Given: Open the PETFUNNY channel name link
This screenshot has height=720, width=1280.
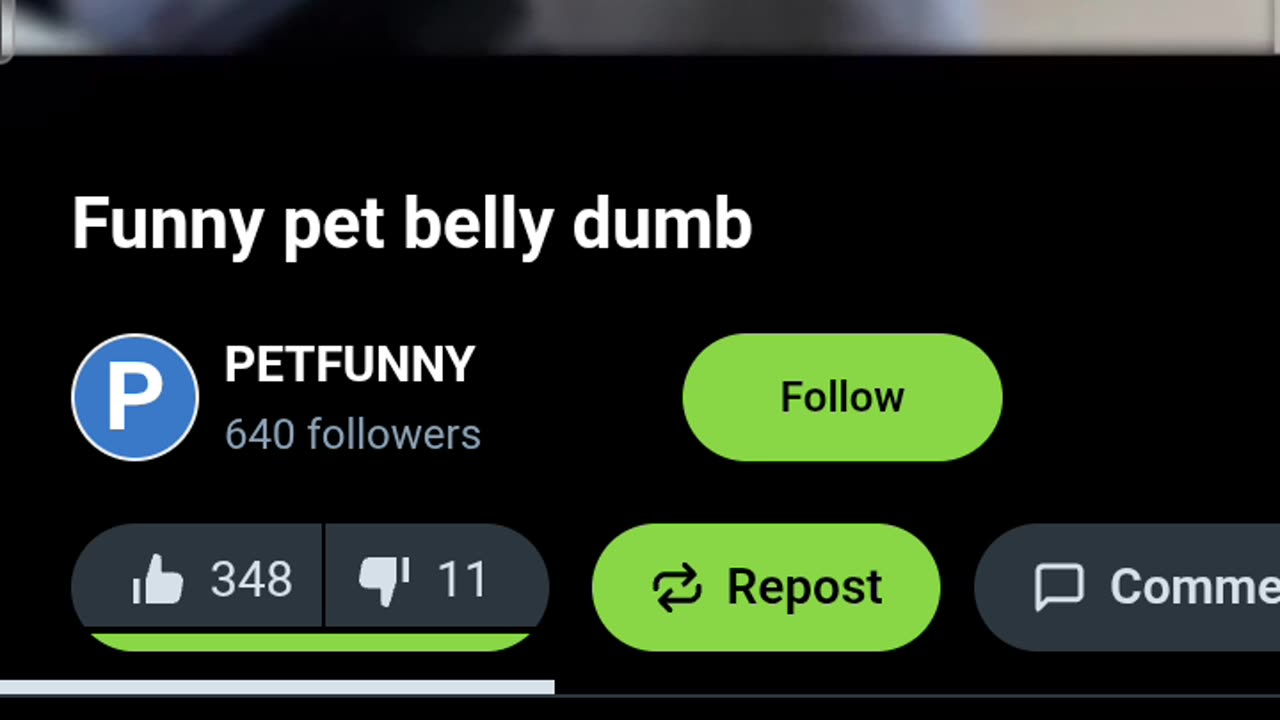Looking at the screenshot, I should click(350, 365).
